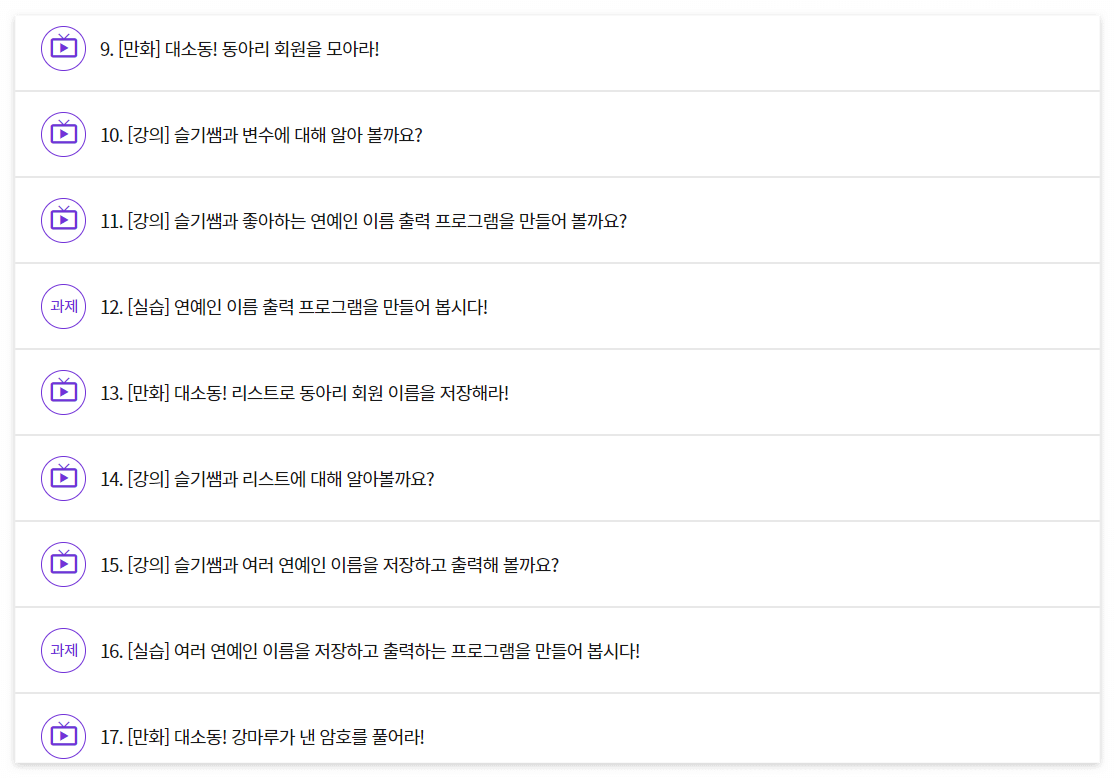This screenshot has width=1115, height=778.
Task: Click the 과제 assignment badge for lesson 12
Action: click(62, 306)
